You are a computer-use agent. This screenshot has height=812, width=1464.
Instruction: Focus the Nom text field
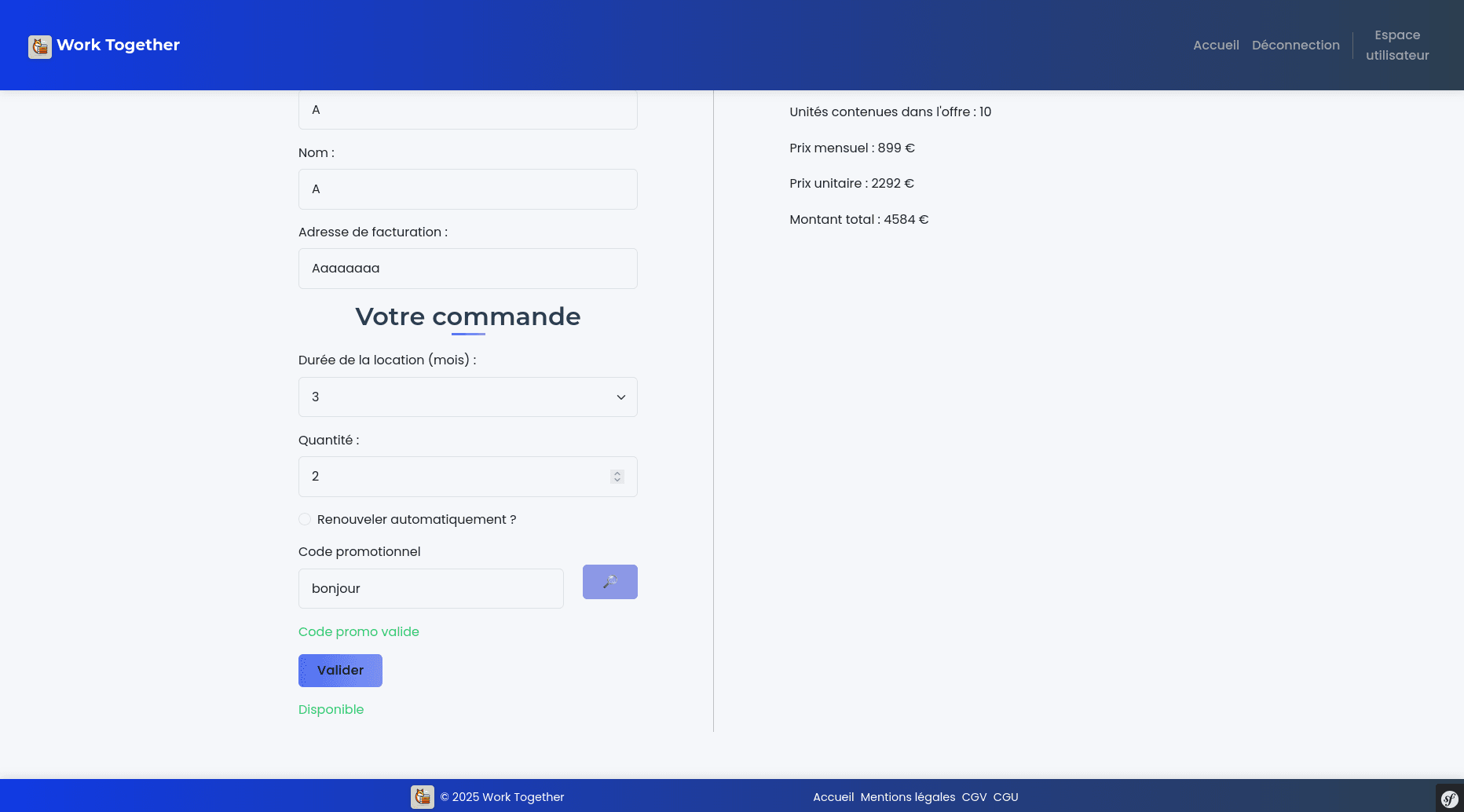coord(467,189)
